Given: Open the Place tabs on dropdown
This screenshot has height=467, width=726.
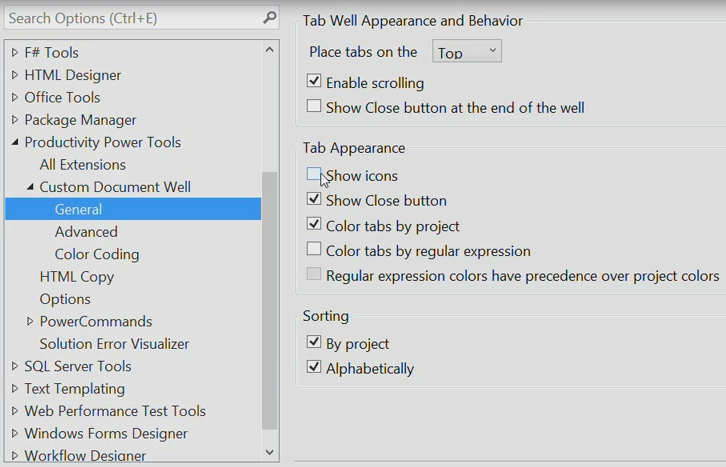Looking at the screenshot, I should click(x=467, y=52).
